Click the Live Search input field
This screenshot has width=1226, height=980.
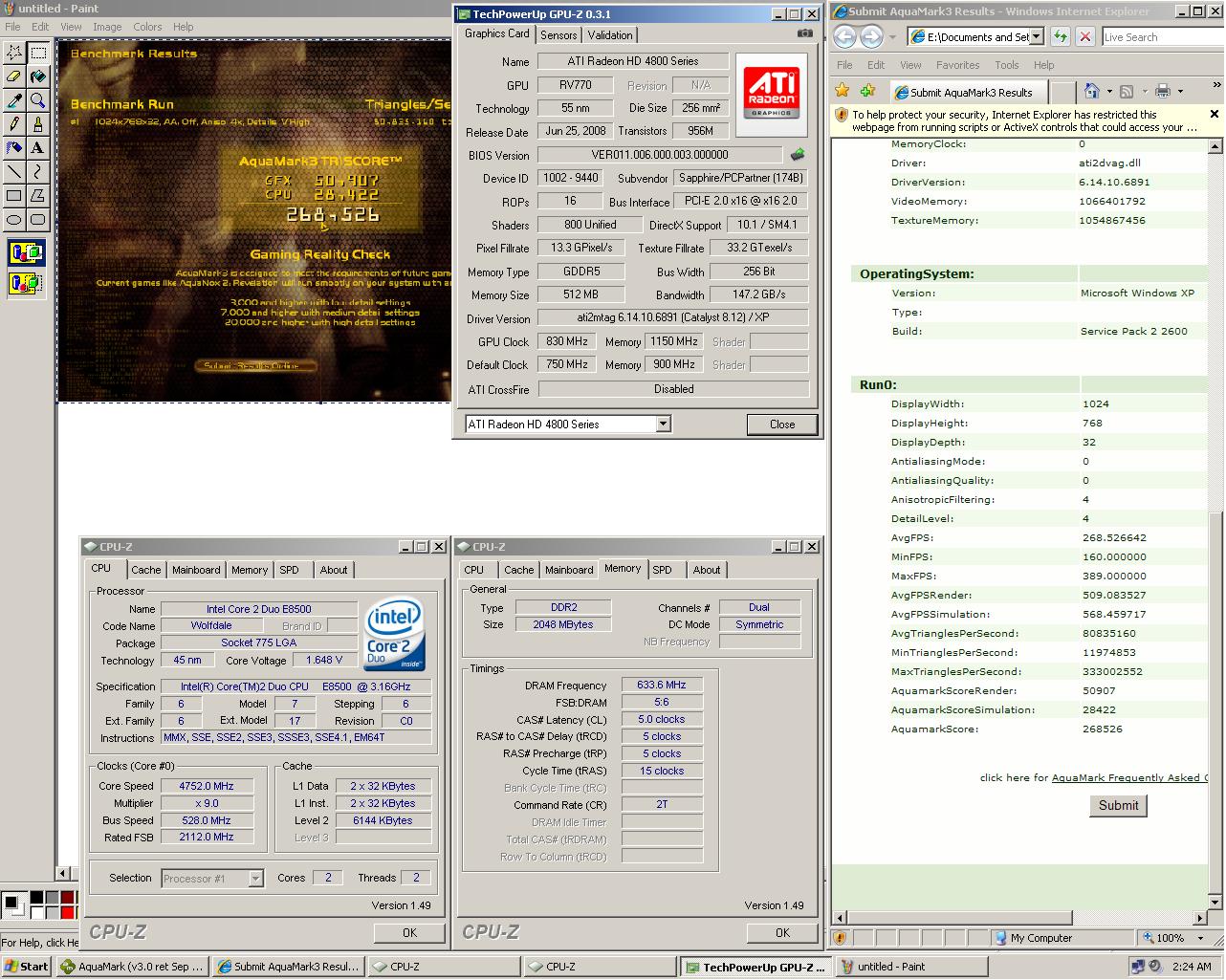click(x=1162, y=37)
